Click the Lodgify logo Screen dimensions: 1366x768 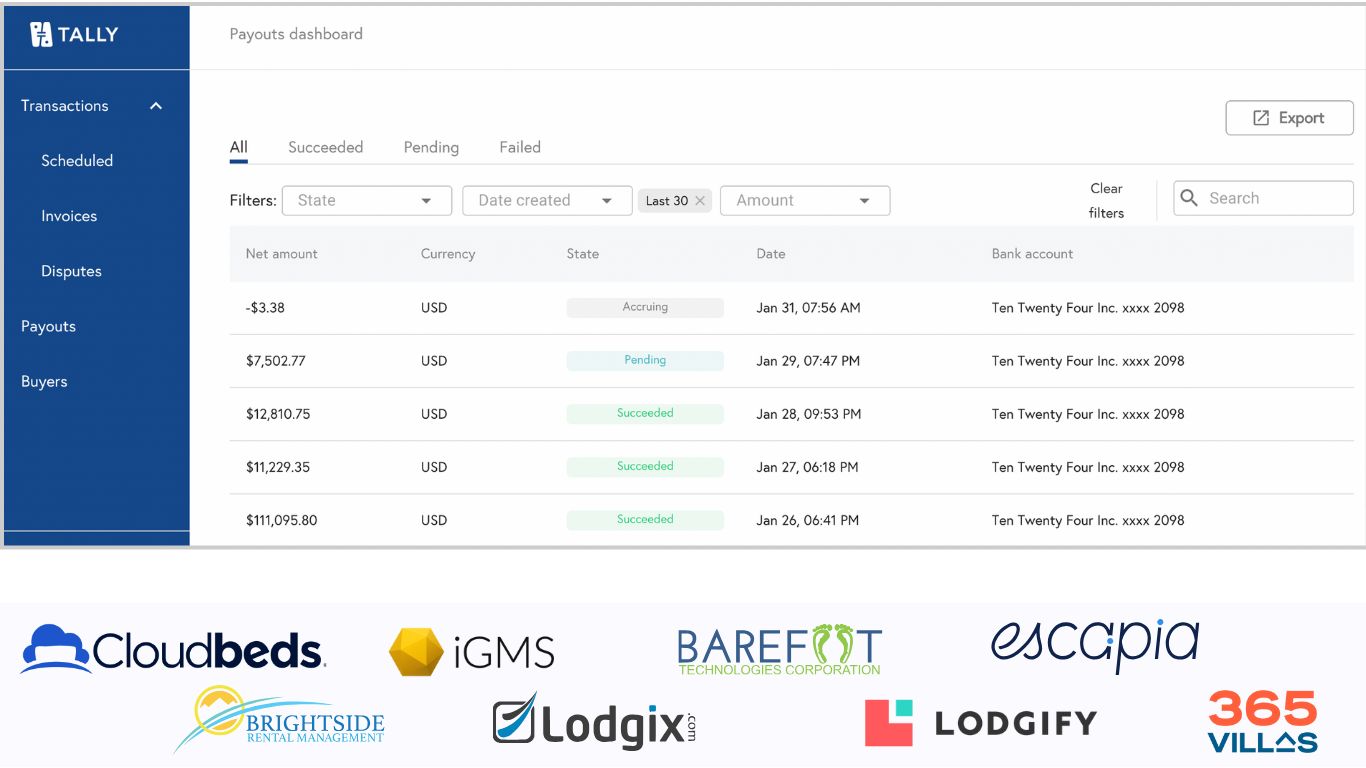coord(980,723)
